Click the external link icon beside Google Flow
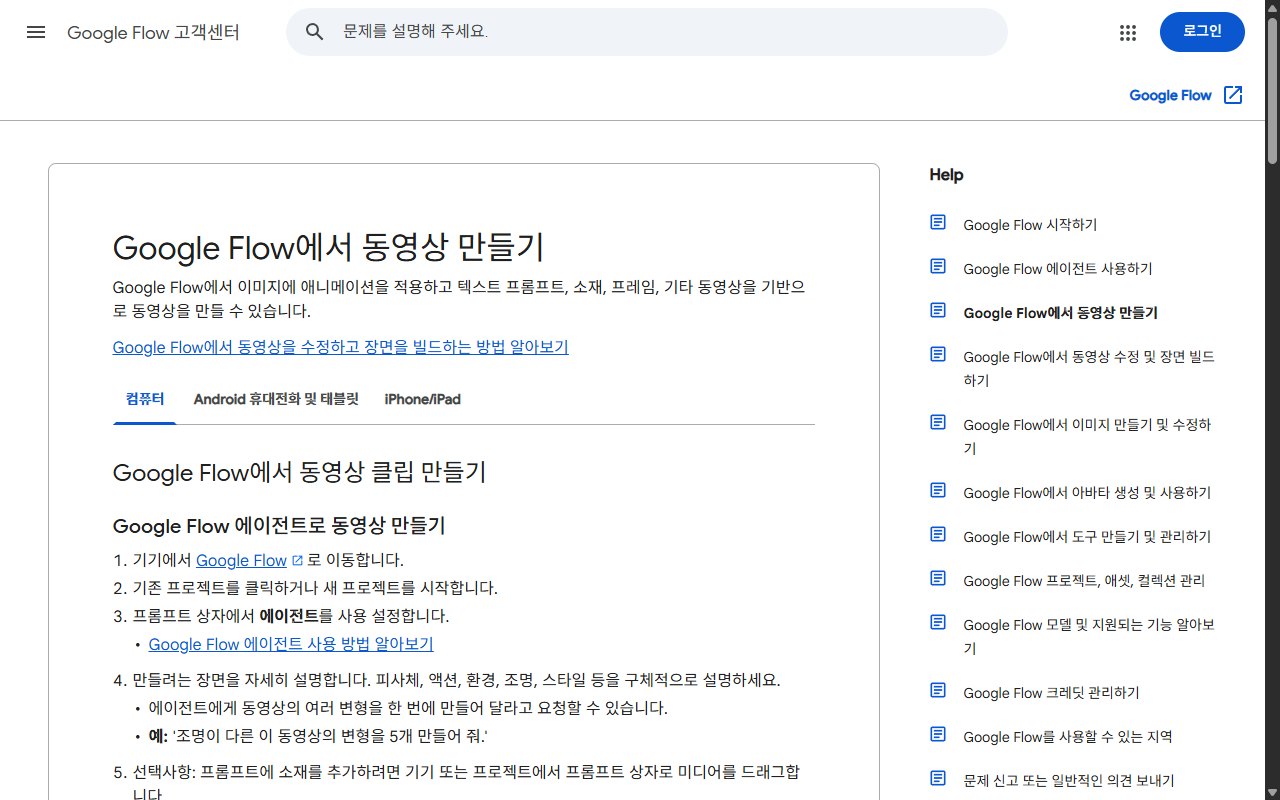 point(1233,95)
